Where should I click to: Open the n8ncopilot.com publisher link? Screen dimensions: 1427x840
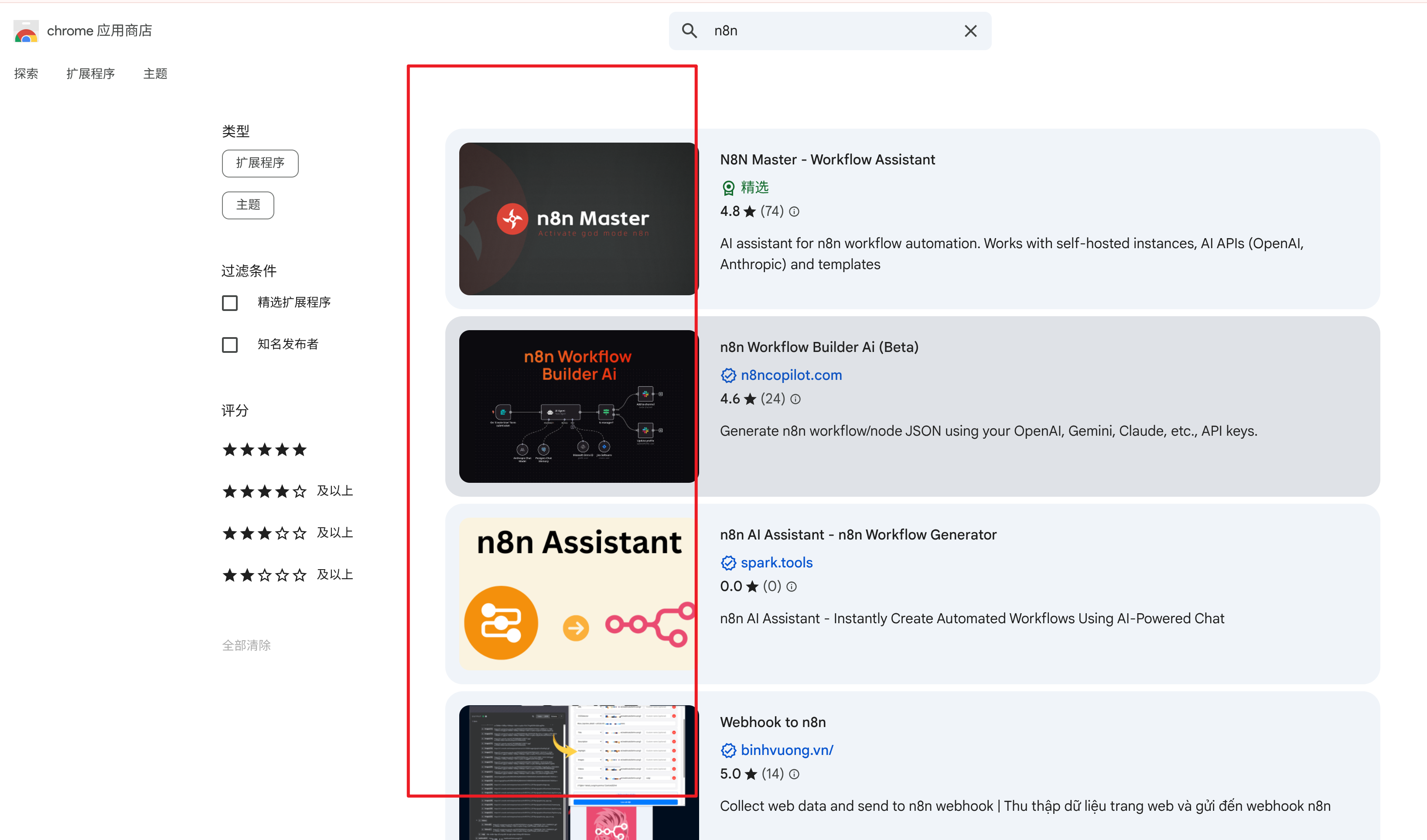(791, 375)
